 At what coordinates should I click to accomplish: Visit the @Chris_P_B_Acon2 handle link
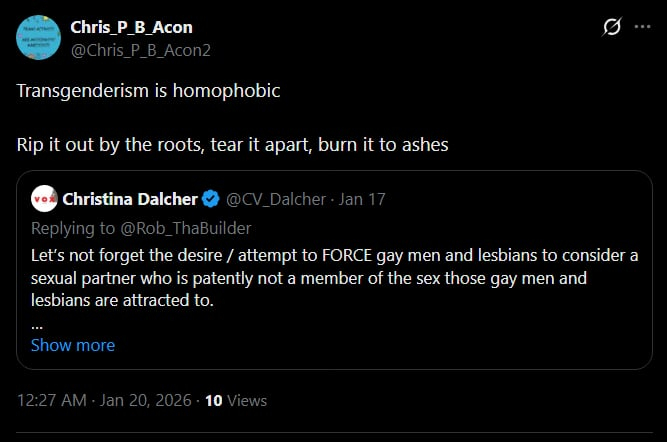tap(140, 49)
